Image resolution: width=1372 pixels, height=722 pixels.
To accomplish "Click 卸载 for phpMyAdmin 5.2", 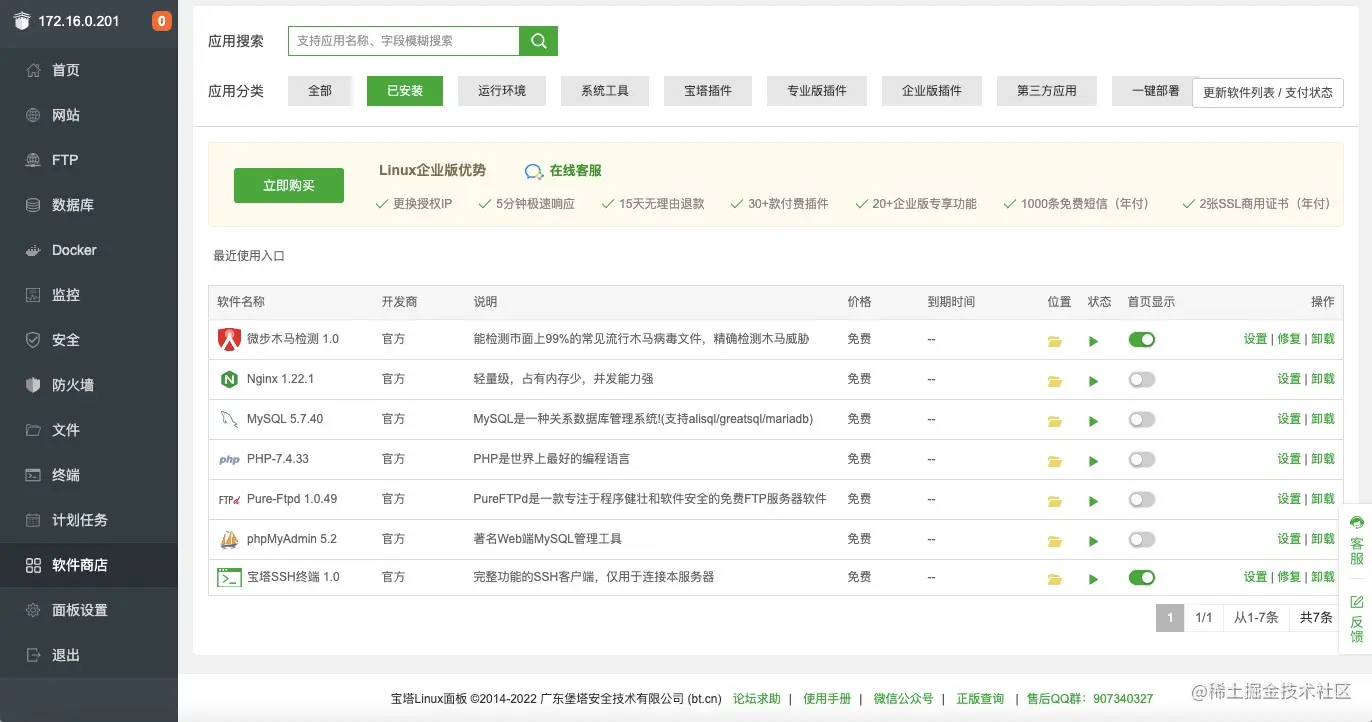I will (1323, 539).
